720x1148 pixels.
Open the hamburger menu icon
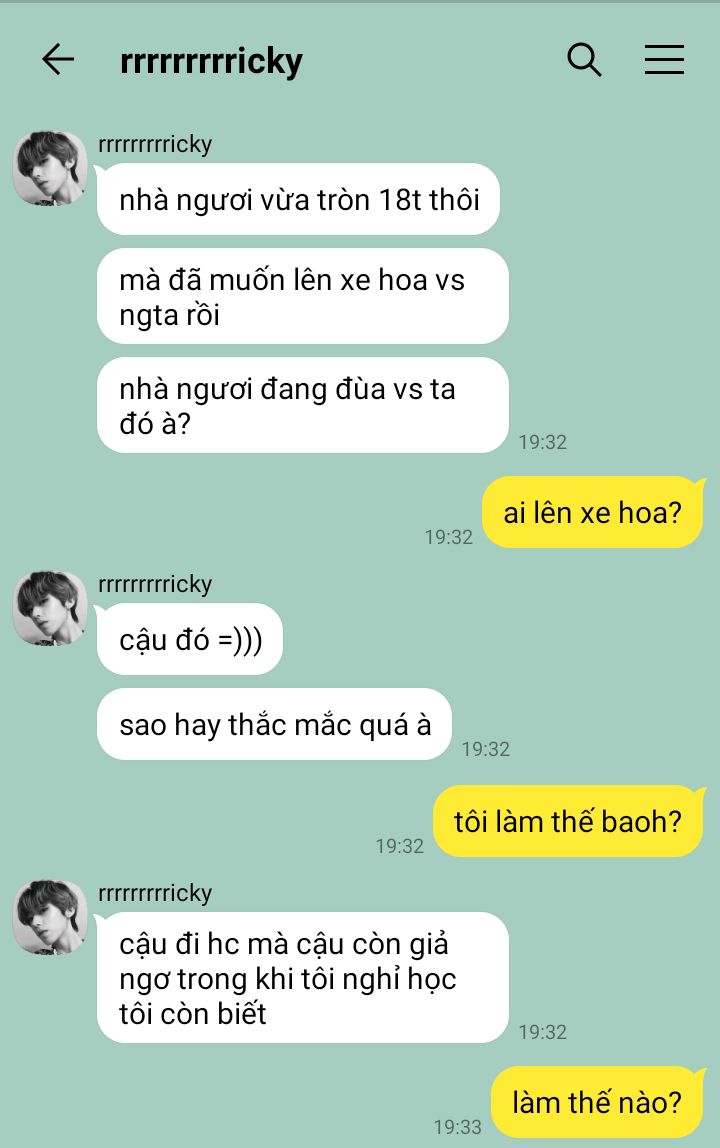pyautogui.click(x=664, y=59)
